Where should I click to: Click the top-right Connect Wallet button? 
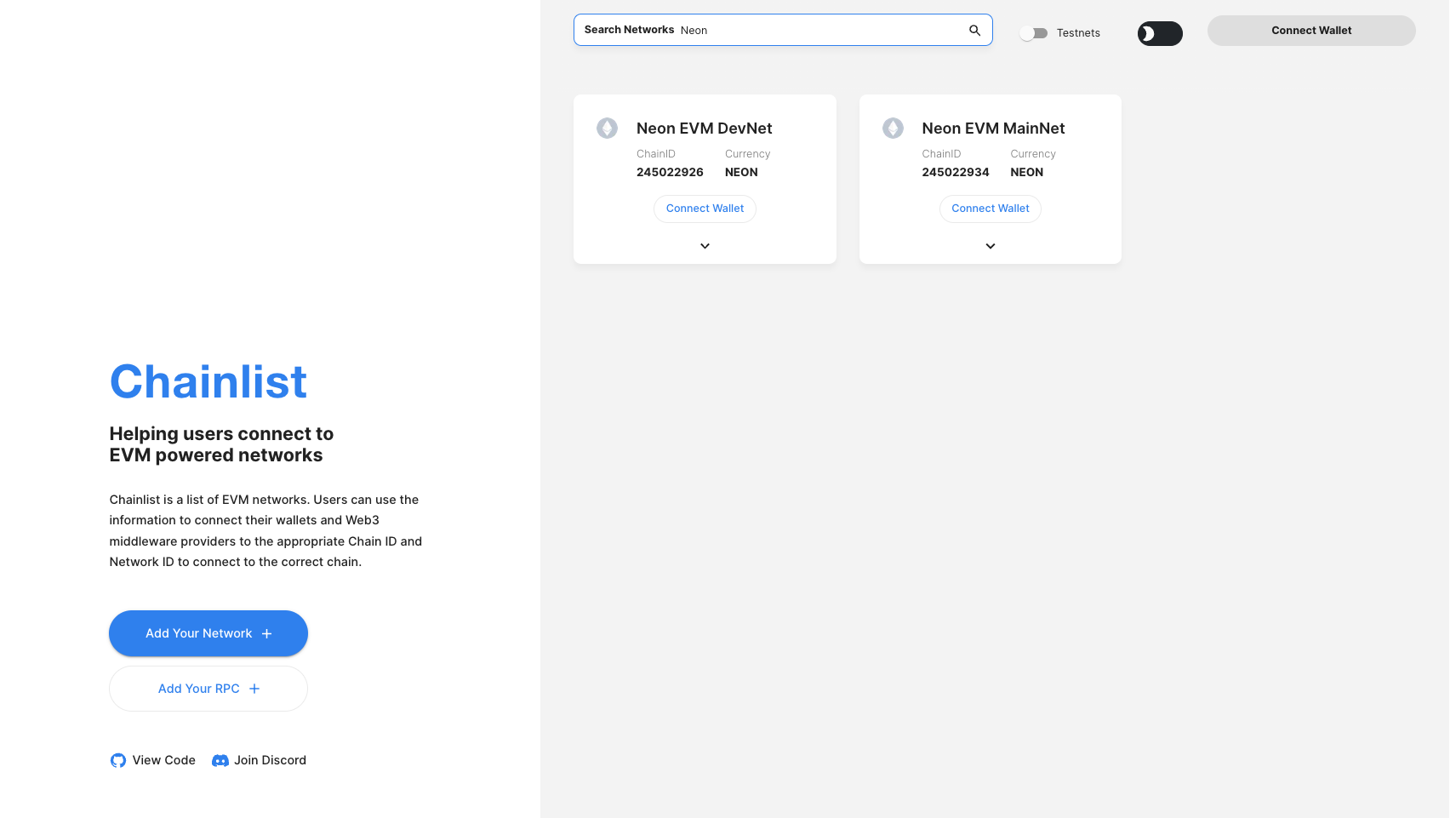click(x=1311, y=31)
